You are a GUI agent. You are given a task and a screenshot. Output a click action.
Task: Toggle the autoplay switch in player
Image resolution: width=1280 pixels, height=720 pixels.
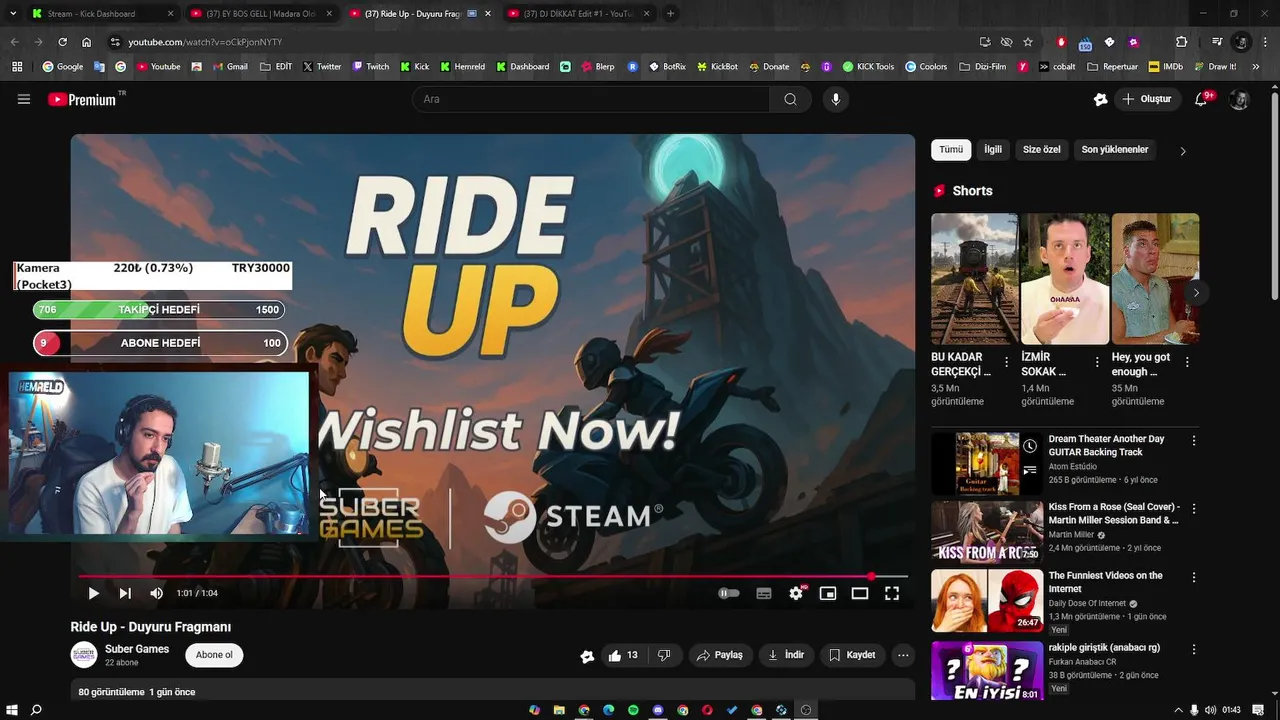tap(729, 593)
